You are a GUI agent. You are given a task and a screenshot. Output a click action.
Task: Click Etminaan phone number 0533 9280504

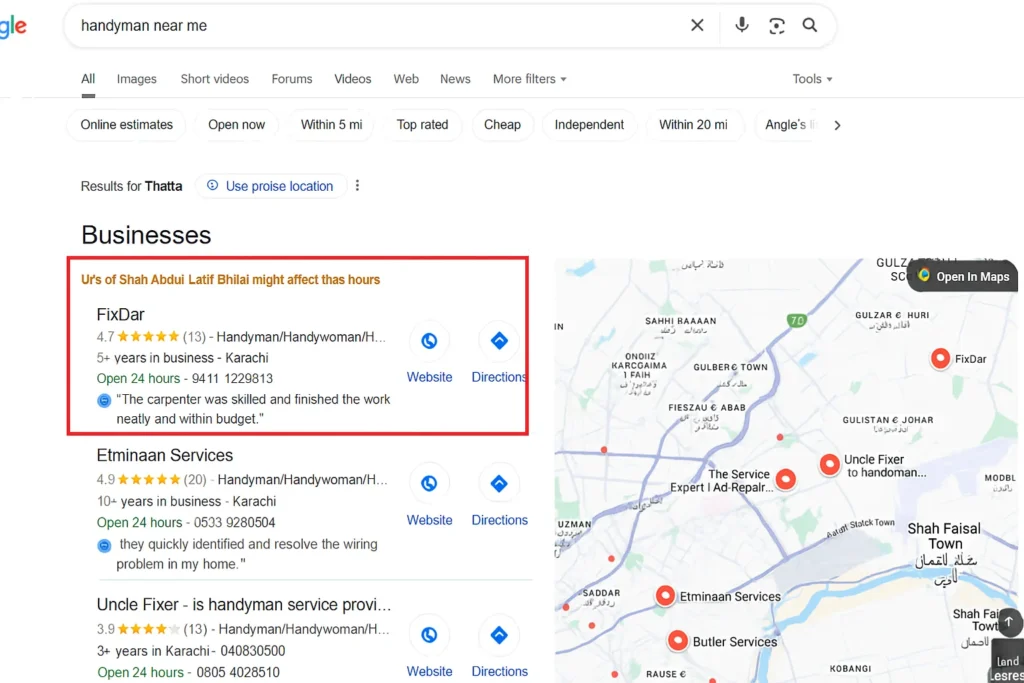coord(234,522)
